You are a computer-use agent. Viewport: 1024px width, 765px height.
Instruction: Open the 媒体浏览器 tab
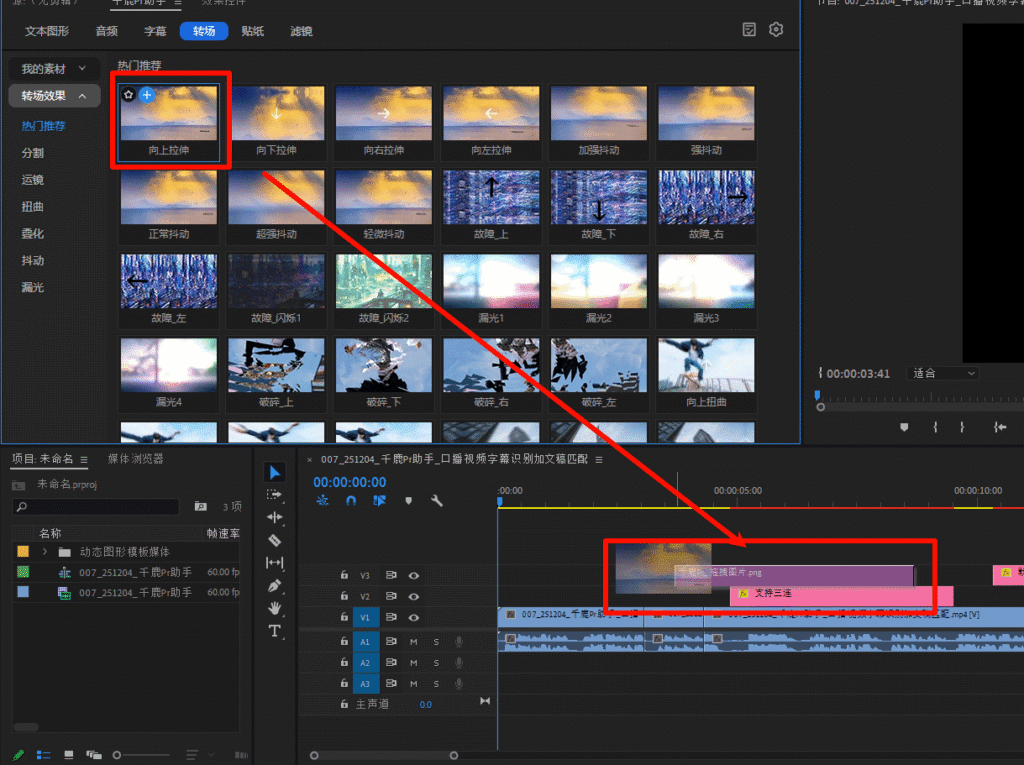[135, 459]
